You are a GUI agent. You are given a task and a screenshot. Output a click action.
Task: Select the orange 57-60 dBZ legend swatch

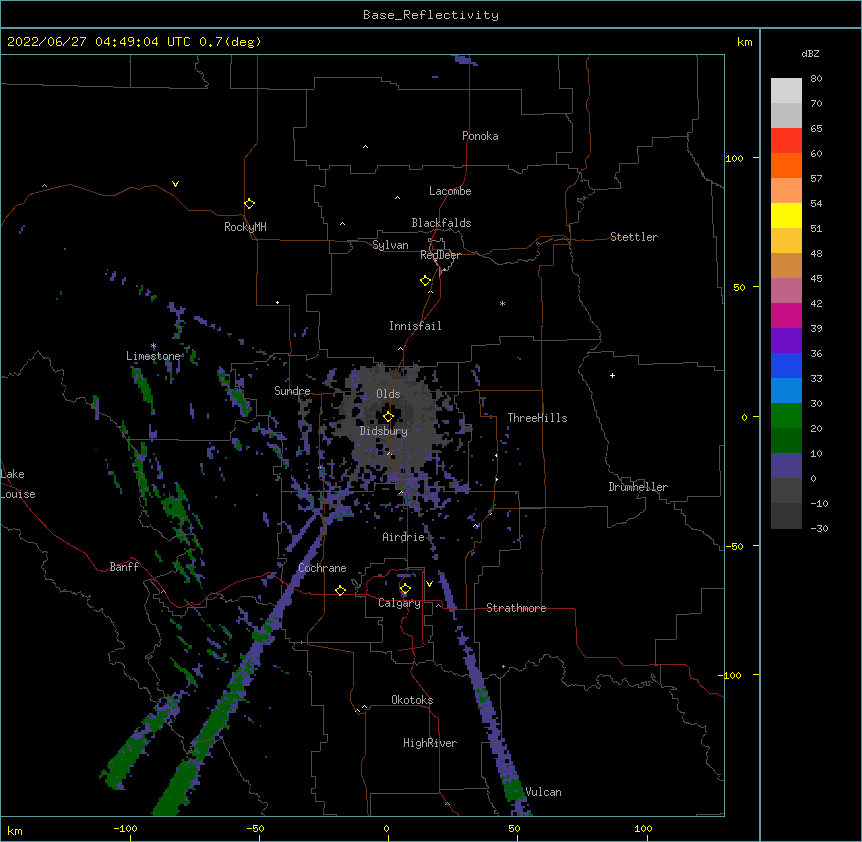coord(786,165)
